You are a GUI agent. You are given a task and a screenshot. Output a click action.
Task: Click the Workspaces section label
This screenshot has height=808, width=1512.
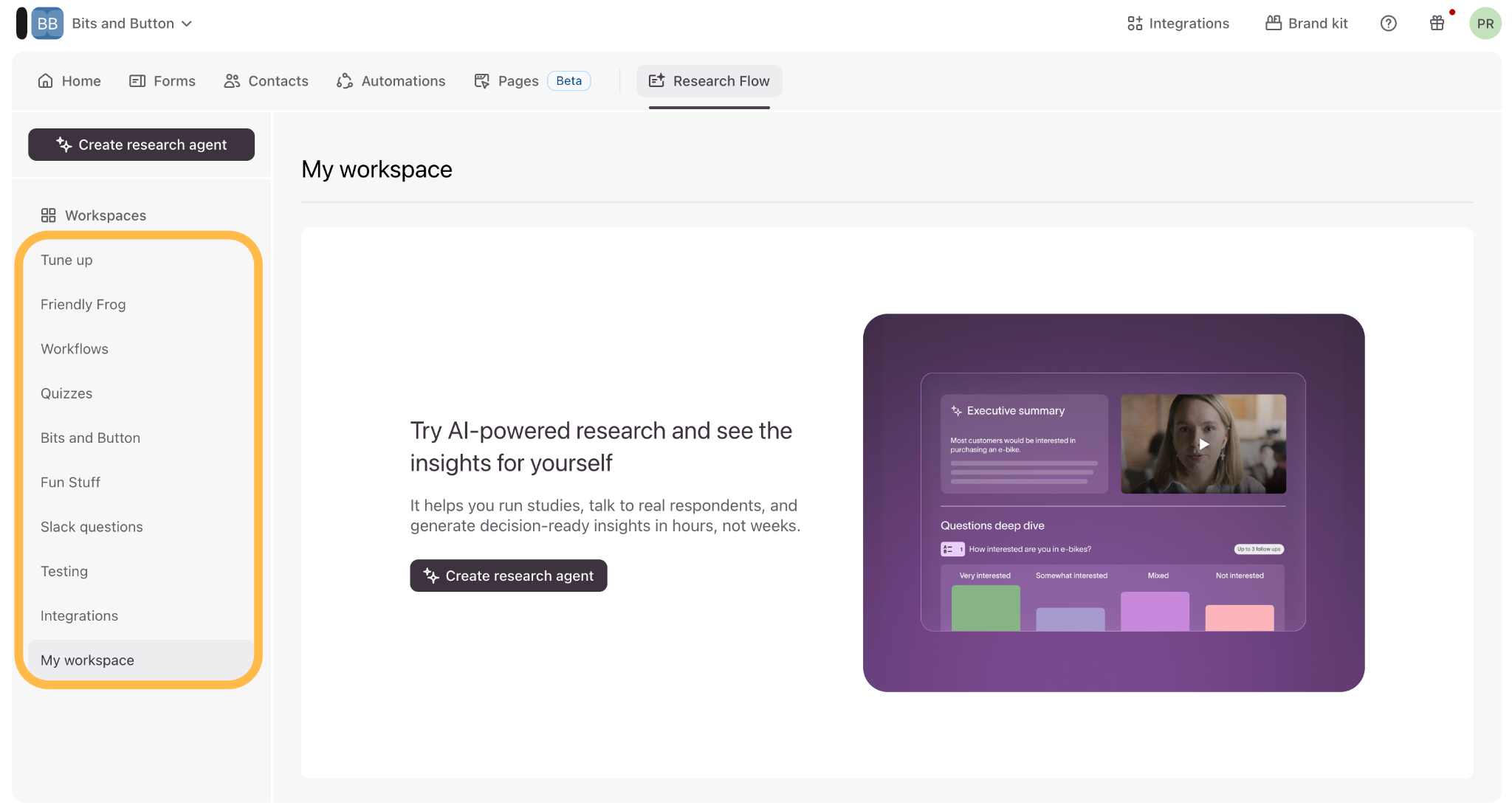(106, 215)
